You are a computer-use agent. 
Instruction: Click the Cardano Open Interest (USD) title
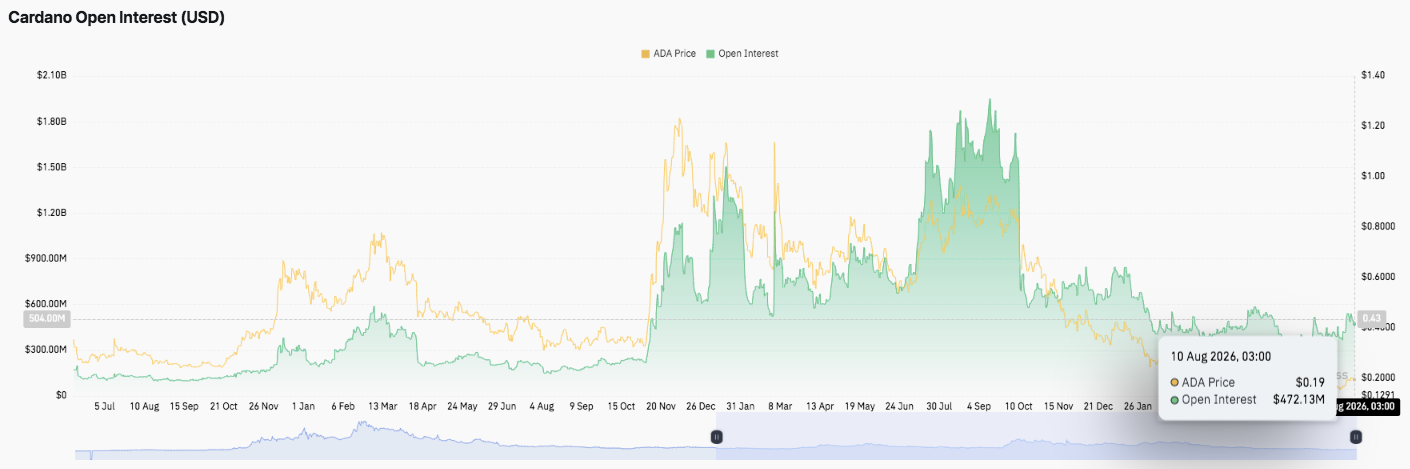point(116,18)
